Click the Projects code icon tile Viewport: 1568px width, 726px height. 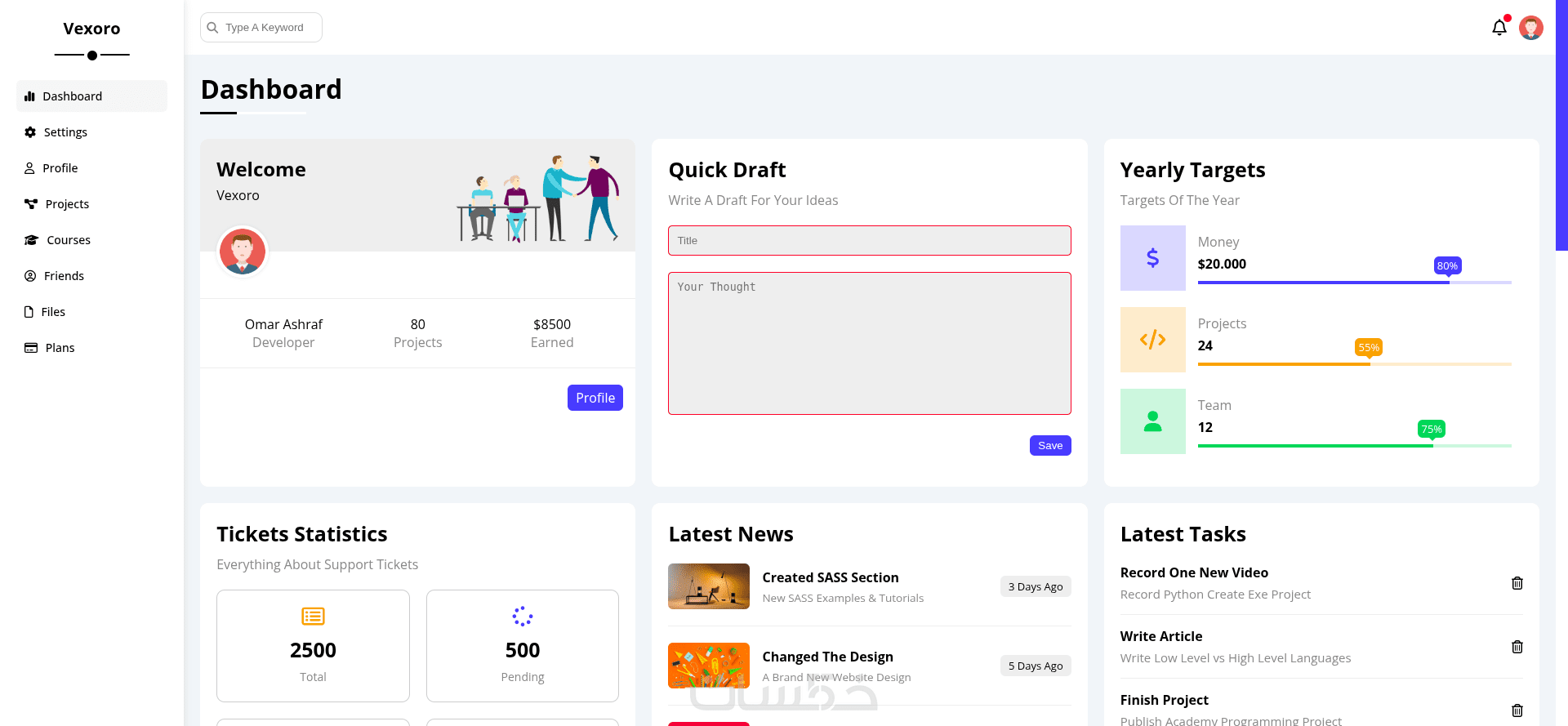pyautogui.click(x=1152, y=340)
